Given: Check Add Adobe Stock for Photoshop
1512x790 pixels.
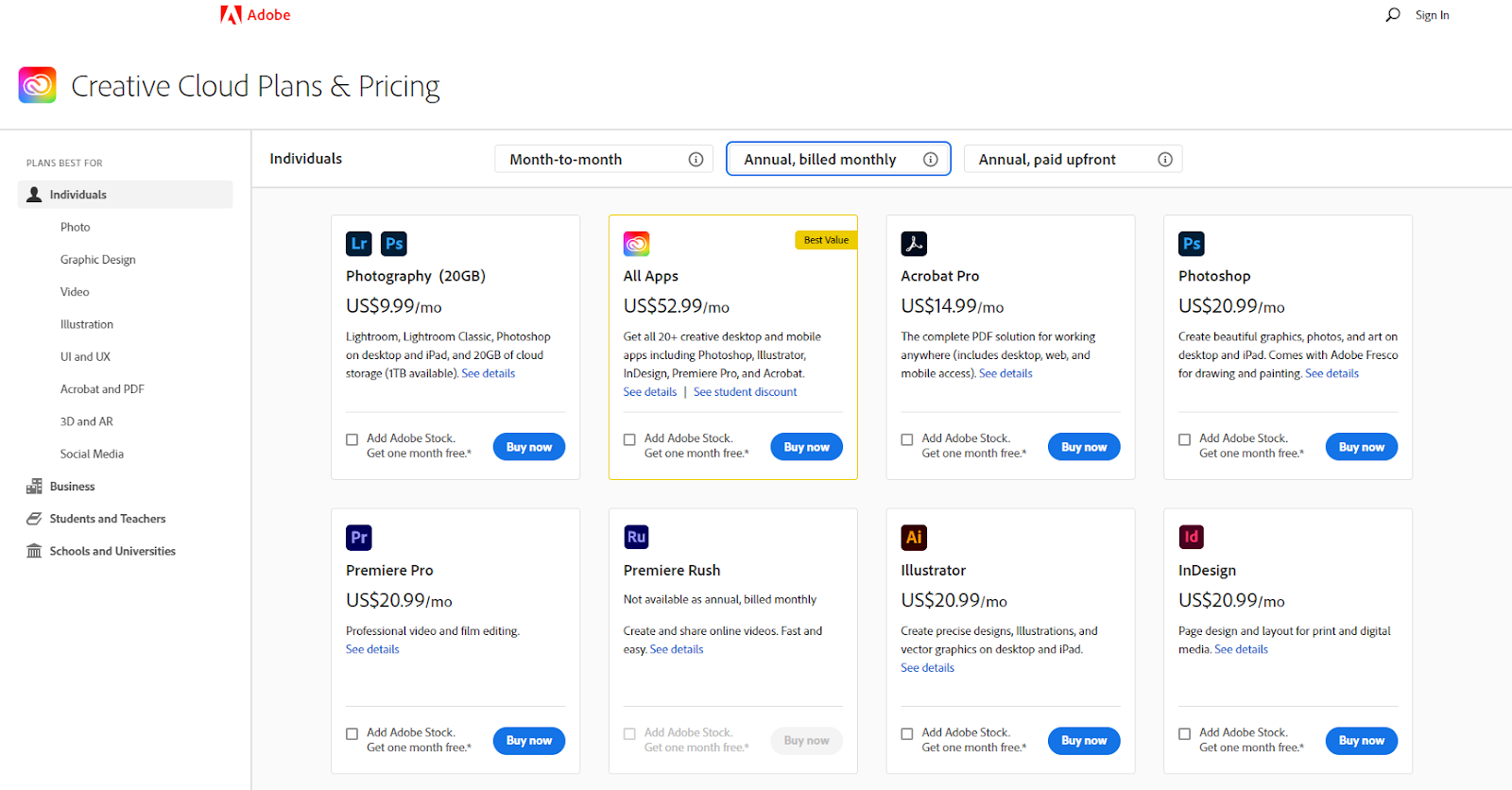Looking at the screenshot, I should [1185, 439].
